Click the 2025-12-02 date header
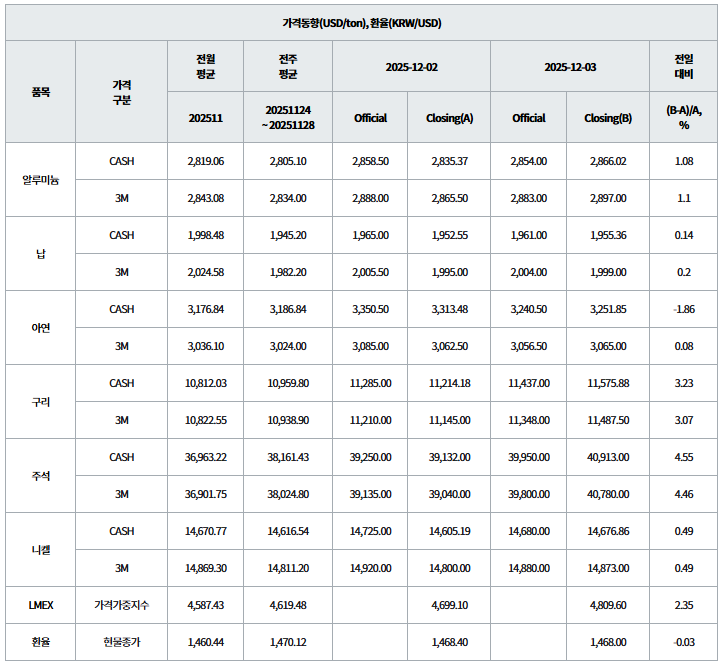This screenshot has height=665, width=724. (x=411, y=66)
